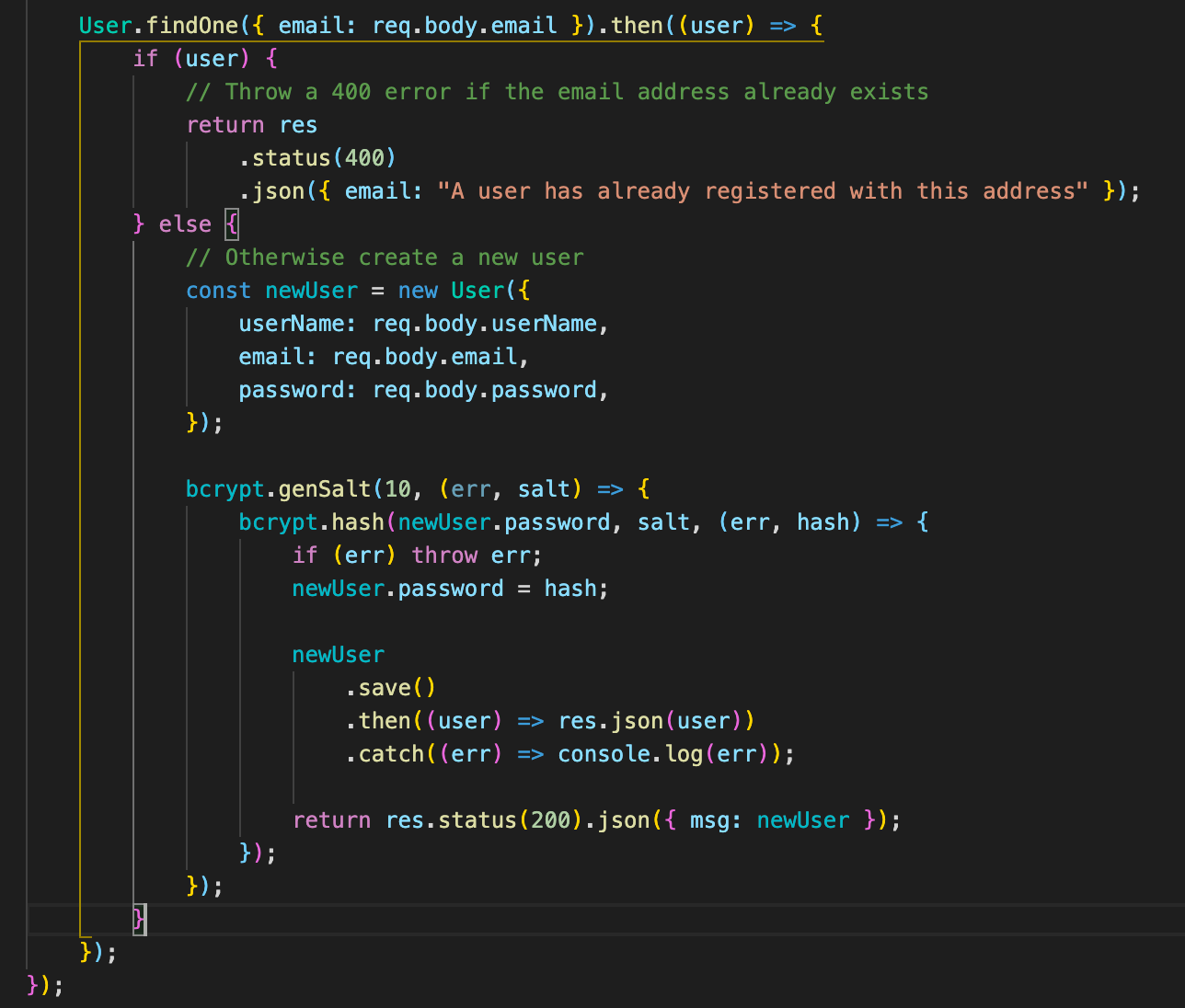Click "res.json(user)" in the .then line
The image size is (1185, 1008).
650,721
